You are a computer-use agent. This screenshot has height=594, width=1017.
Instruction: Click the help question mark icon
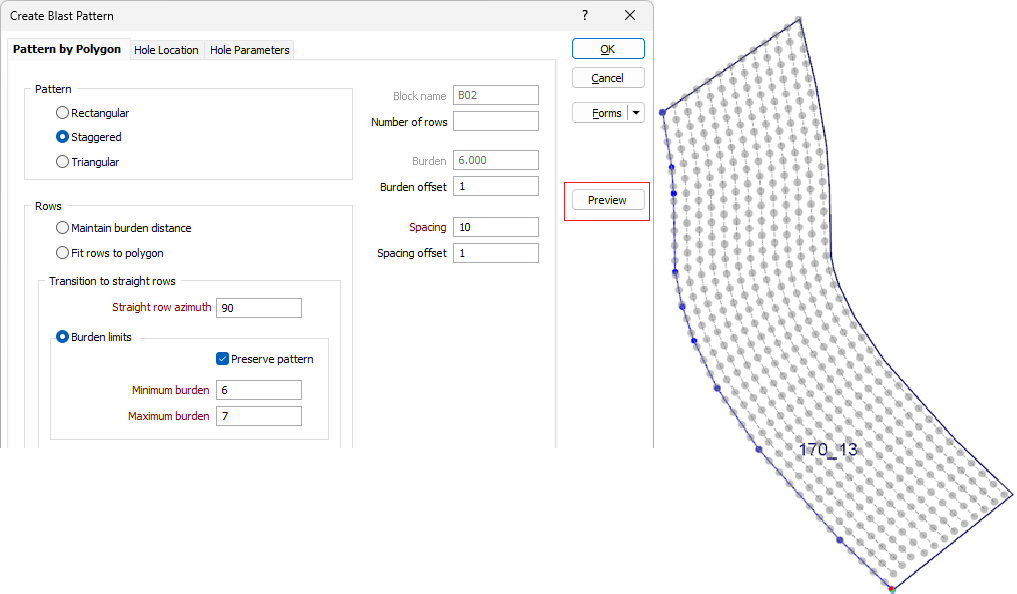pos(585,16)
